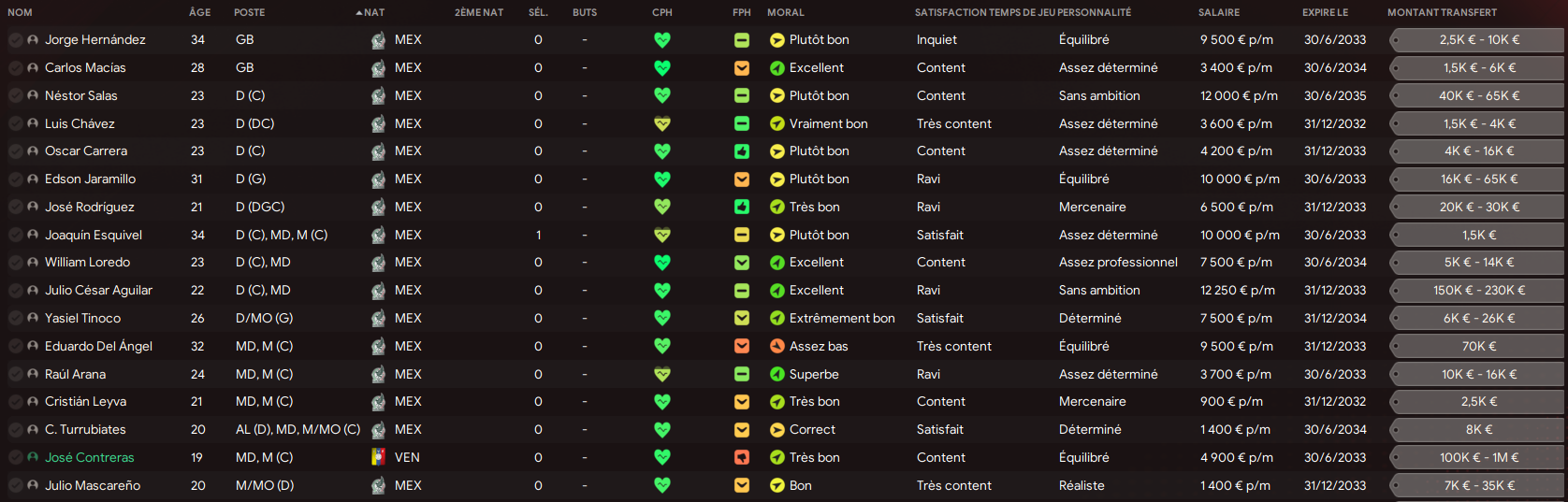Click the Mexico federation crest for Edson Jaramillo
1568x502 pixels.
tap(378, 179)
